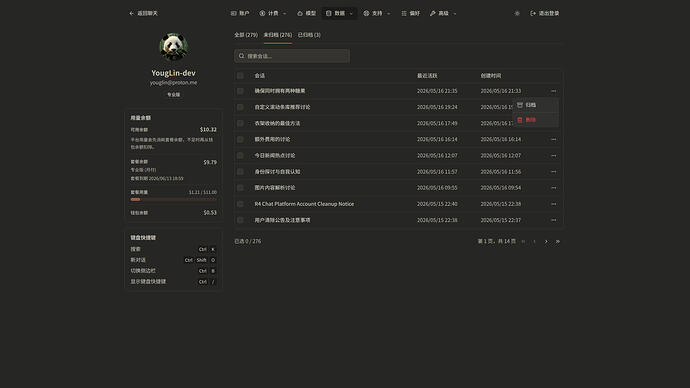690x388 pixels.
Task: Click the $10.32 available balance value
Action: [208, 129]
